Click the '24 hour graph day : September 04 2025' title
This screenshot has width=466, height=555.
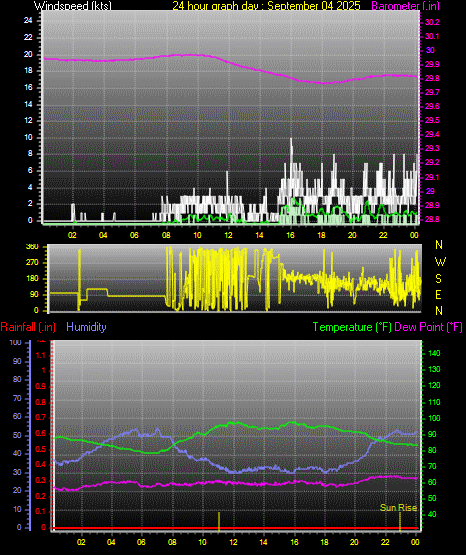[x=266, y=6]
